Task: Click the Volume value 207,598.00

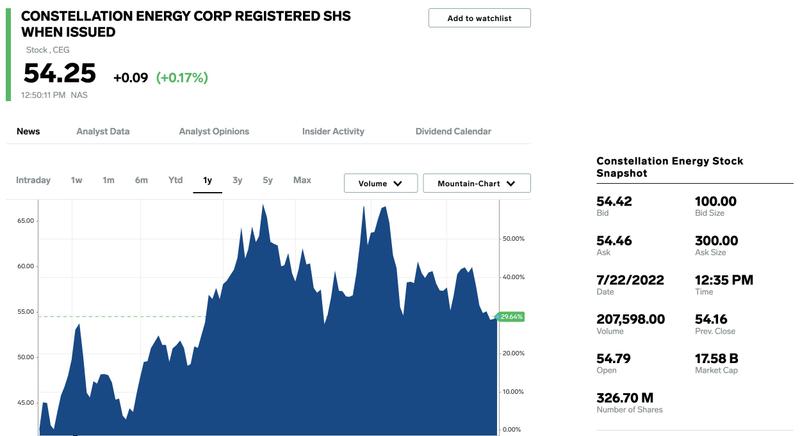Action: click(631, 319)
